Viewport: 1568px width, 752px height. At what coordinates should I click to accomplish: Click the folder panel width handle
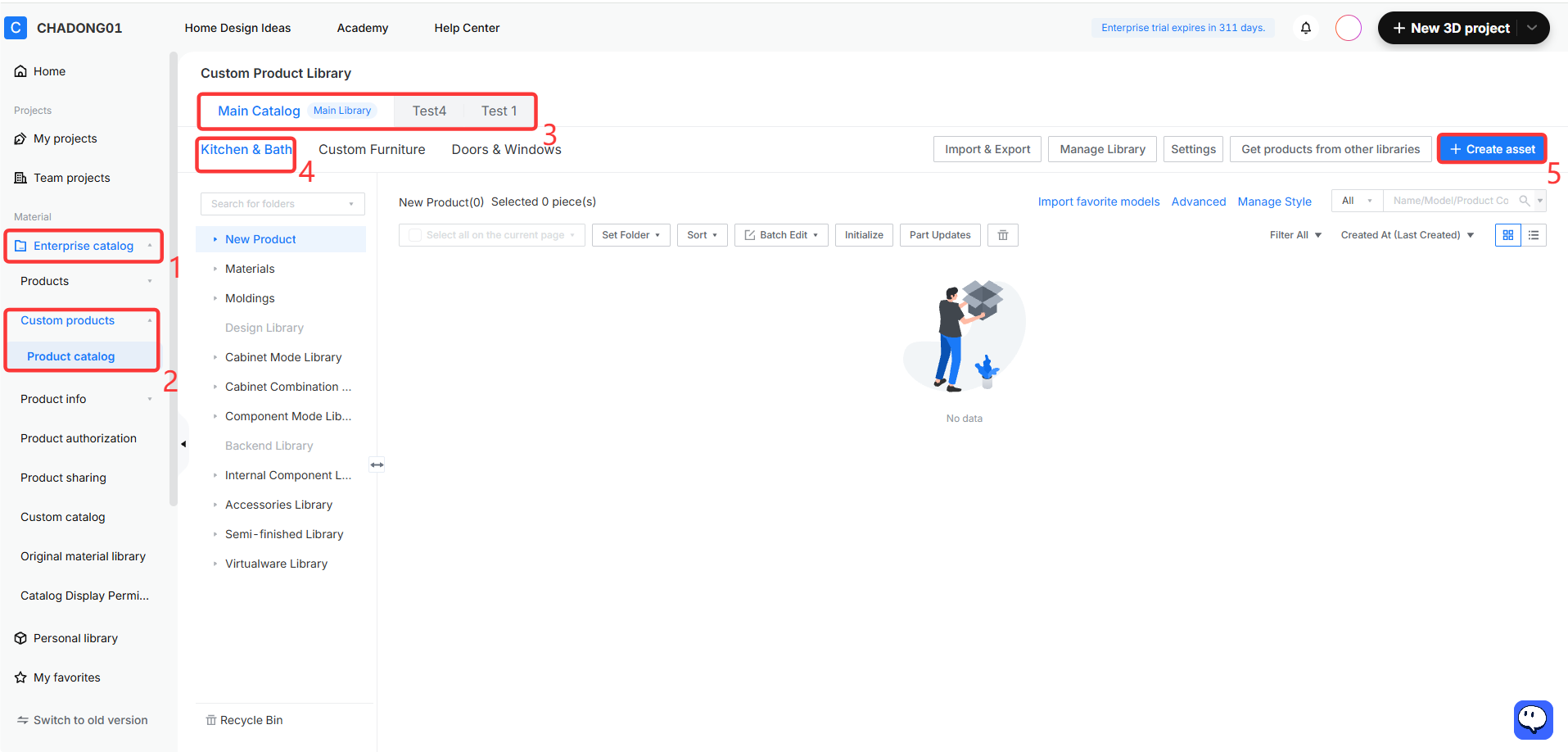click(x=377, y=464)
